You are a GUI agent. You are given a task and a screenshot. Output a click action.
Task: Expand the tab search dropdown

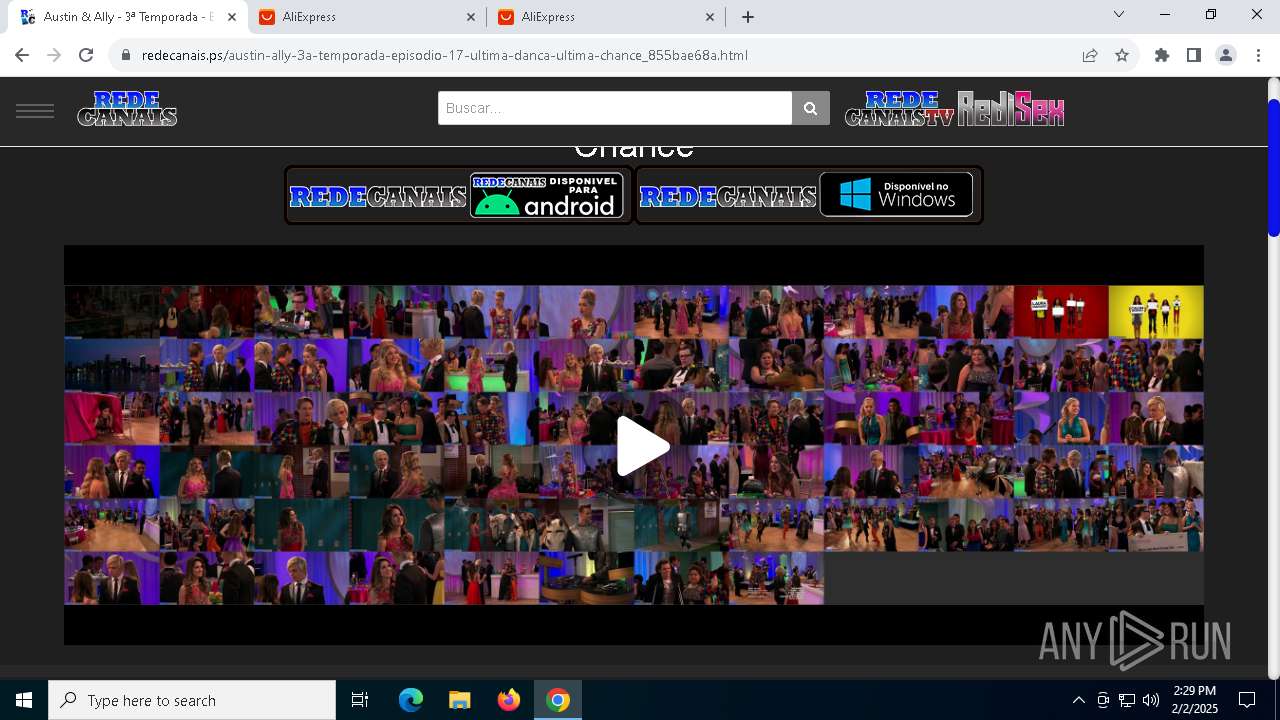coord(1119,15)
